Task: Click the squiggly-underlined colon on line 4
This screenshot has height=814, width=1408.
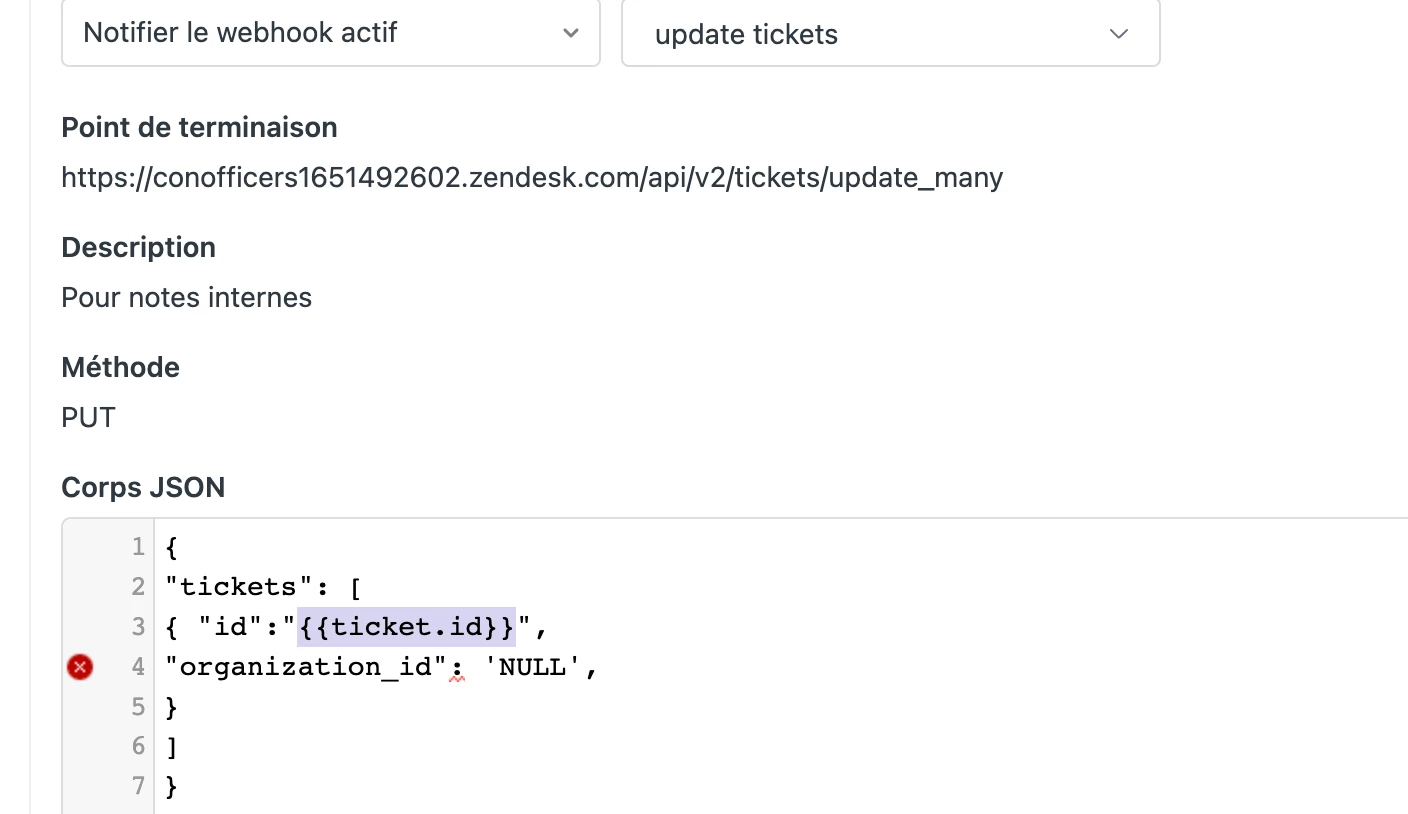Action: click(x=458, y=668)
